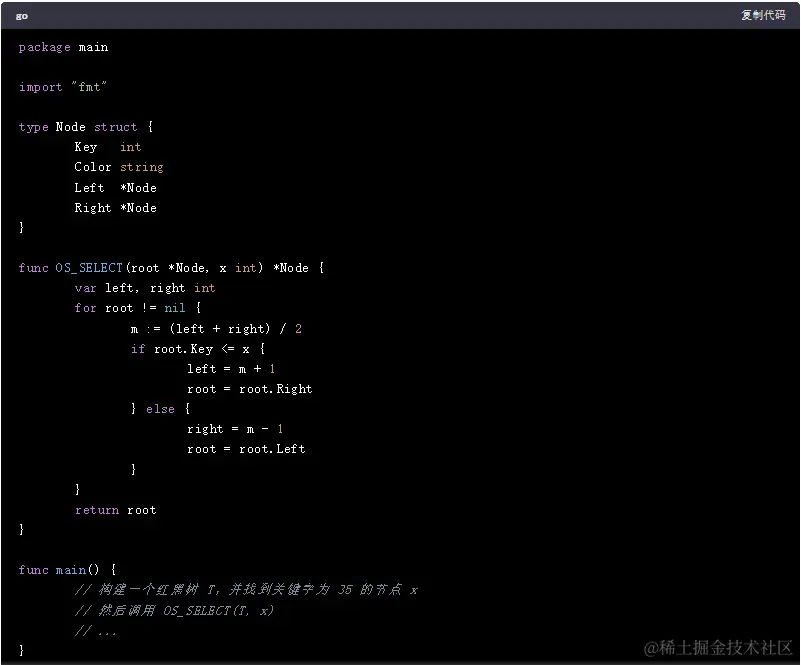
Task: Click the import "fmt" line
Action: click(x=63, y=87)
